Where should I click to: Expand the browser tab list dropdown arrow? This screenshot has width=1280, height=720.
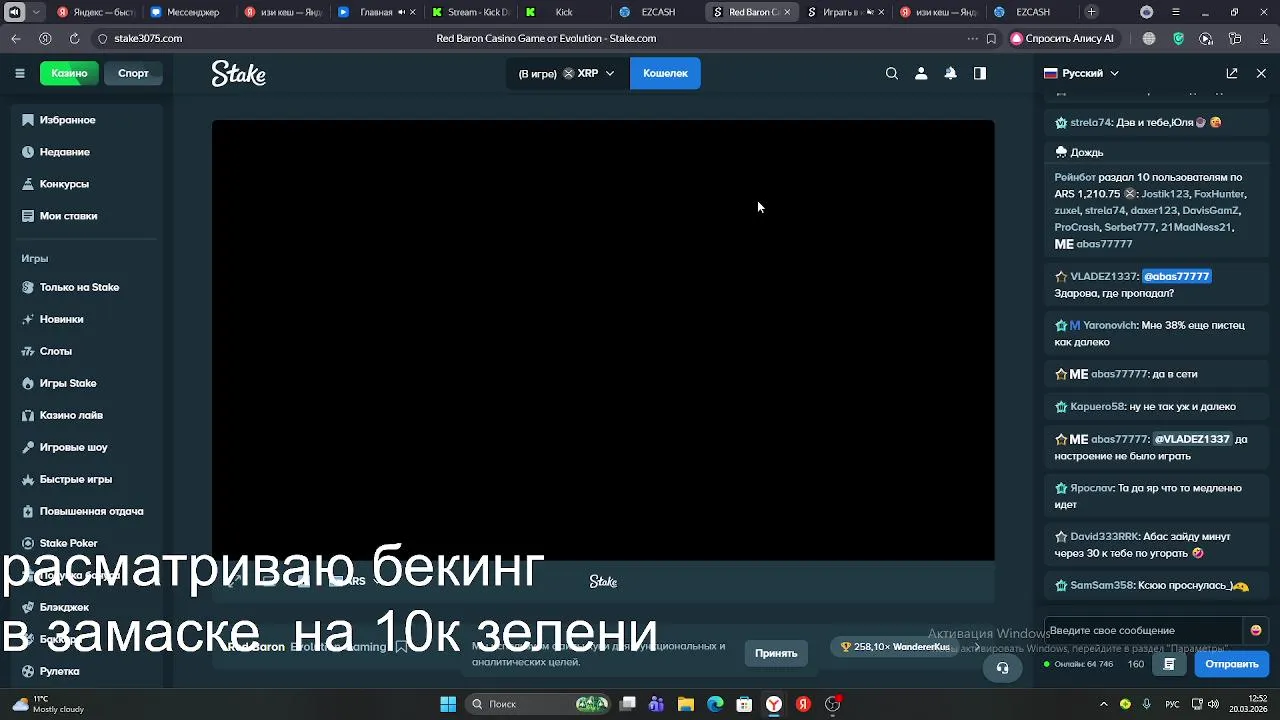(x=38, y=12)
